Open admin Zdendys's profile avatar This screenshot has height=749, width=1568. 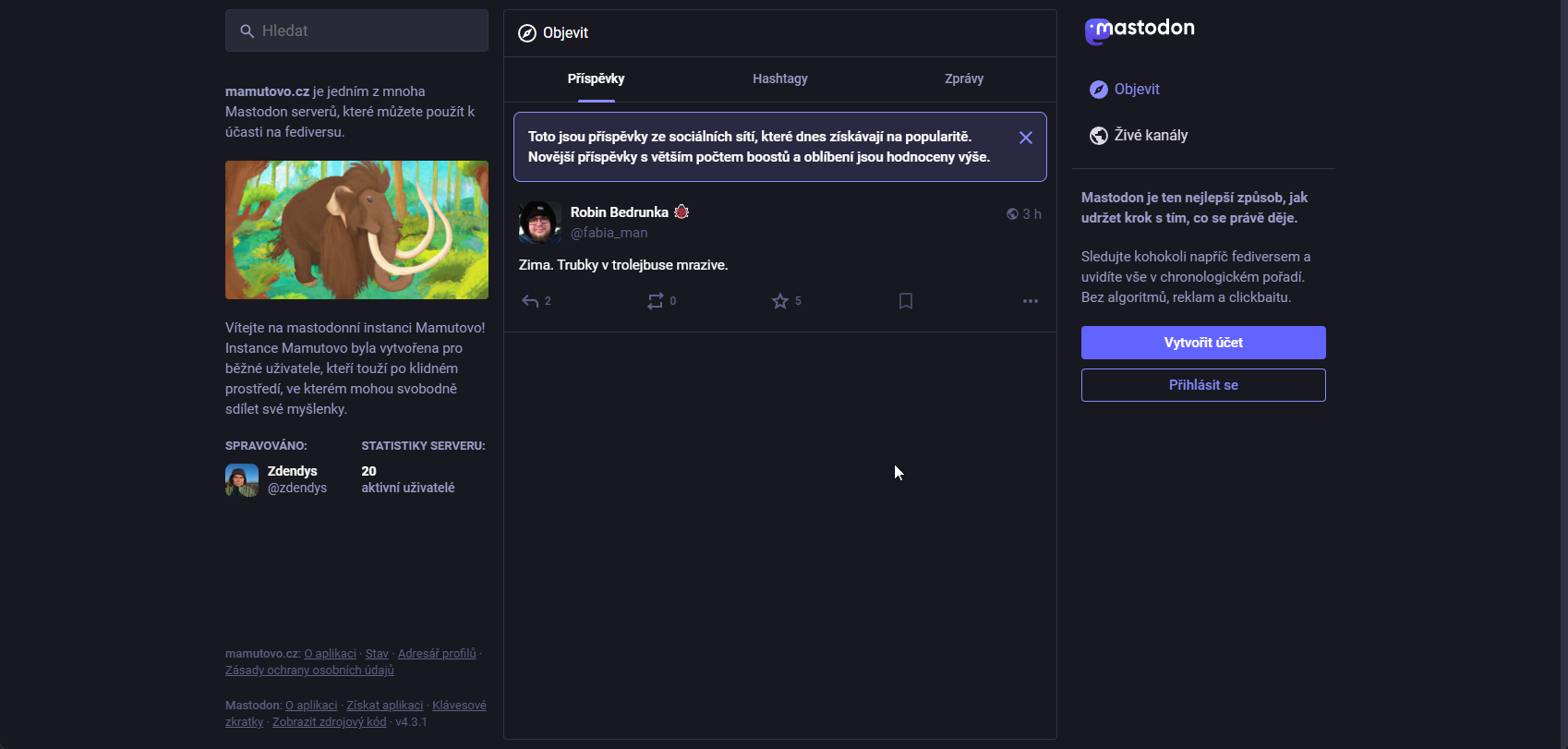pyautogui.click(x=242, y=480)
